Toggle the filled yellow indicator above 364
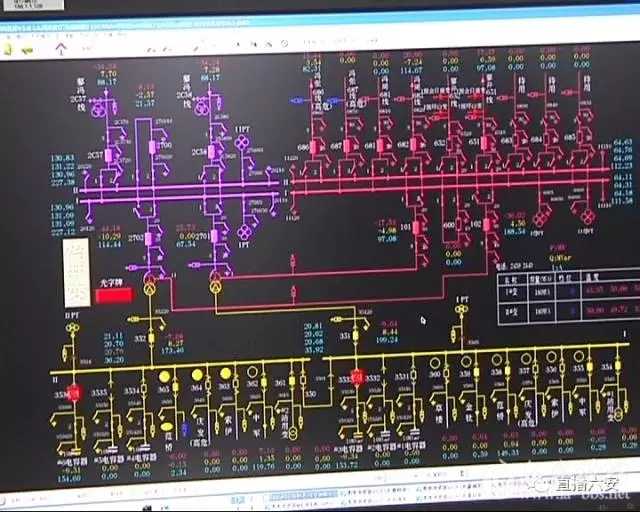This screenshot has height=512, width=640. coord(197,375)
